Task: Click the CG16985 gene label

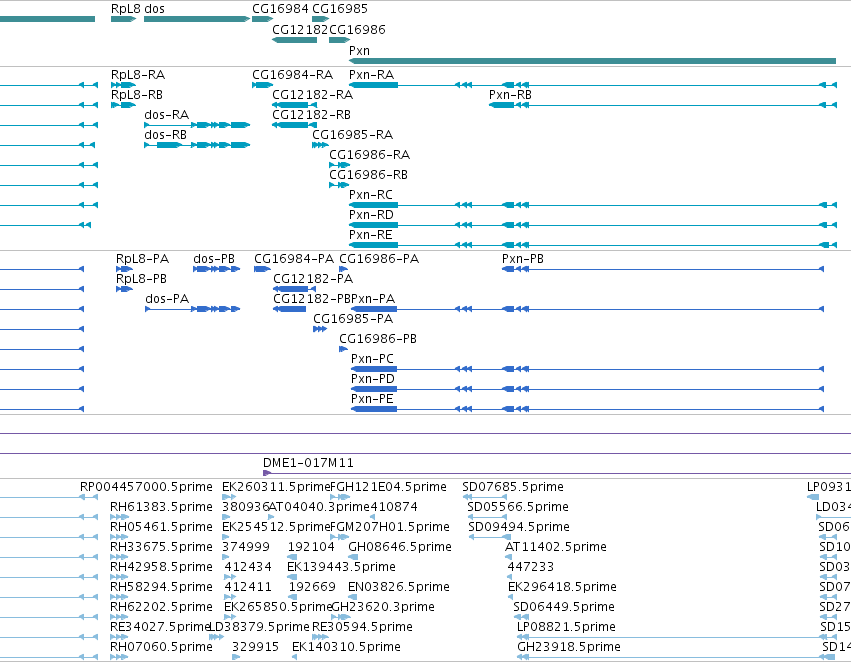Action: pyautogui.click(x=340, y=9)
